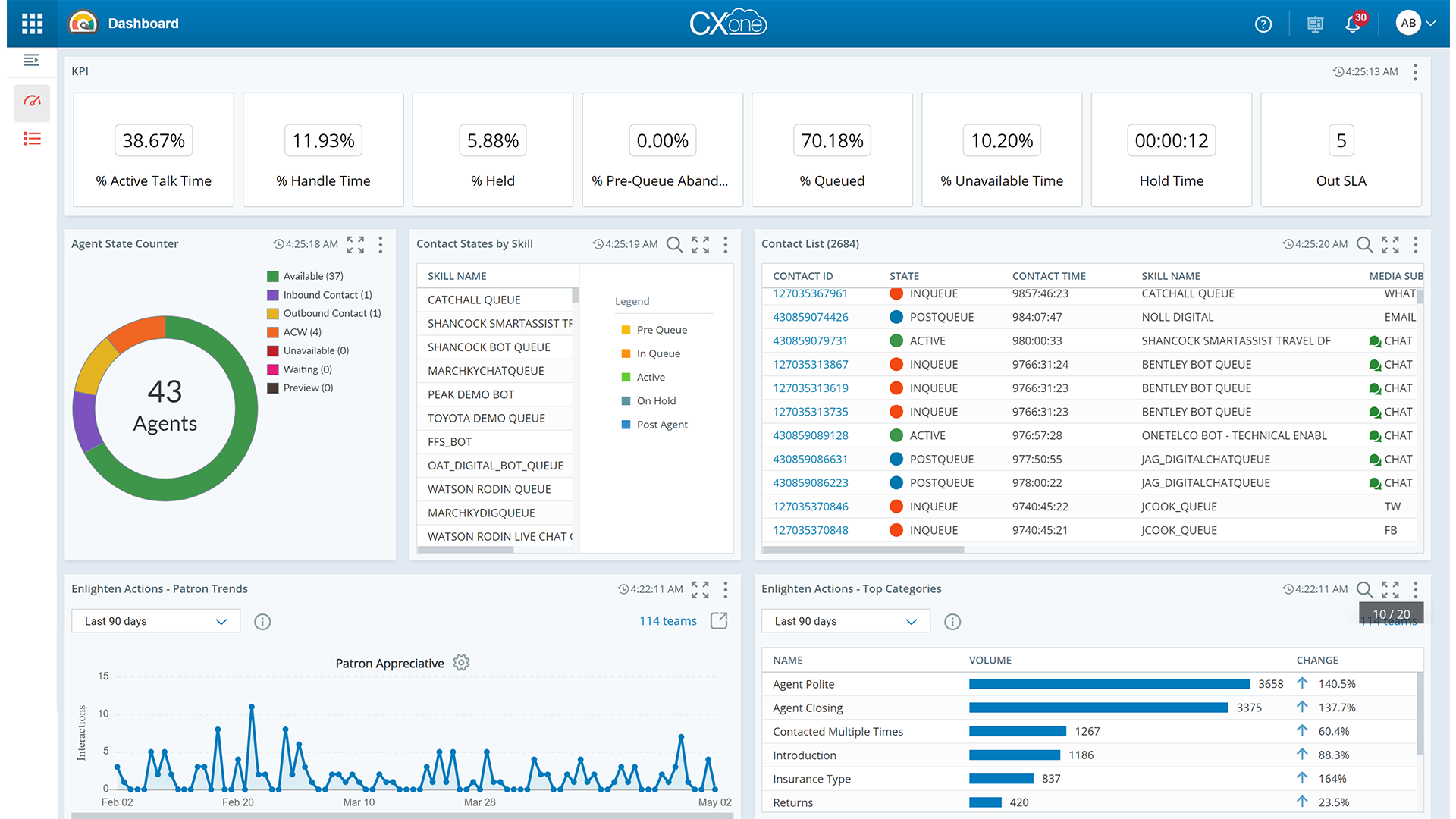Open contact 430859079731 details link

pos(810,340)
